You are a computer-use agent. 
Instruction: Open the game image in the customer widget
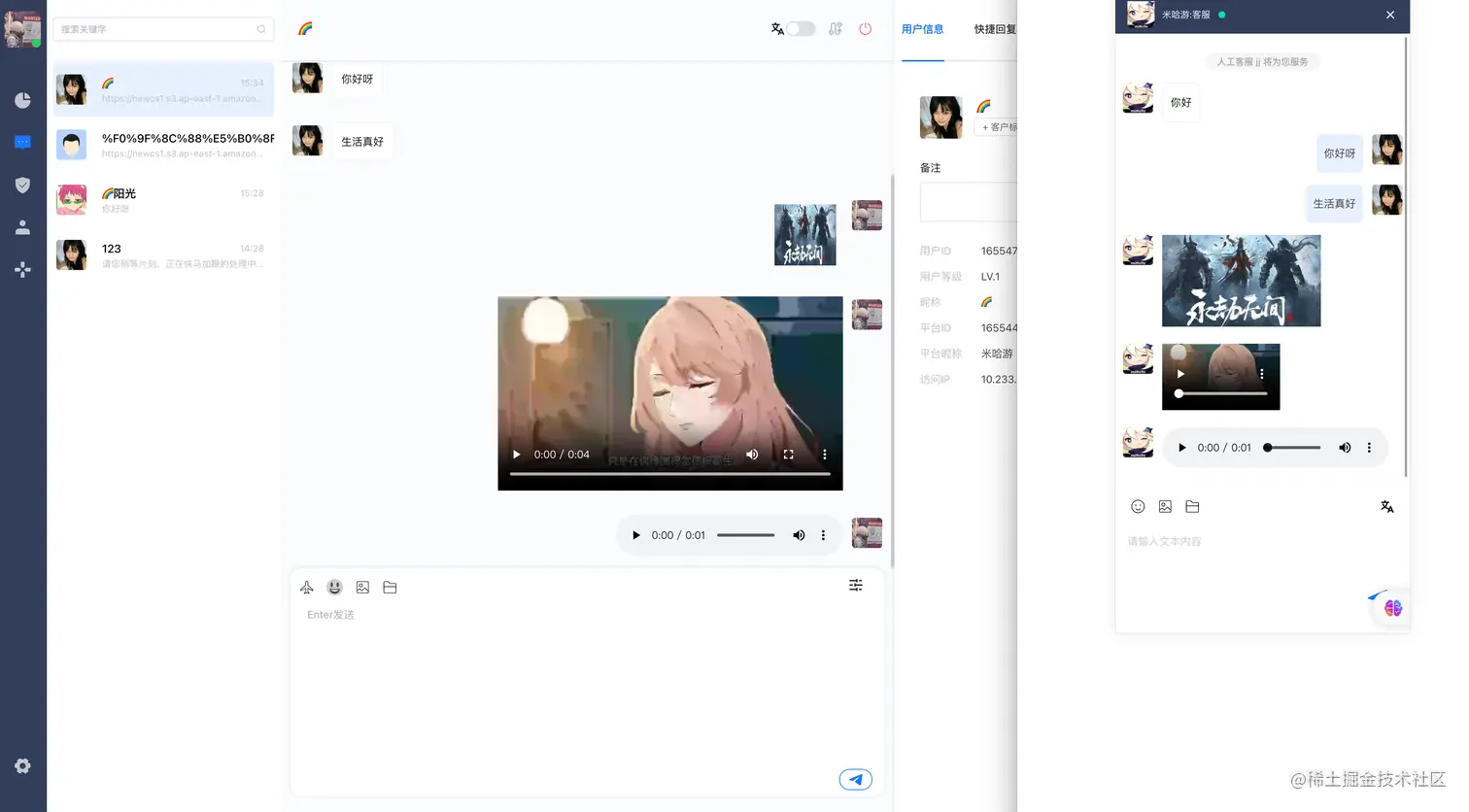(1241, 281)
